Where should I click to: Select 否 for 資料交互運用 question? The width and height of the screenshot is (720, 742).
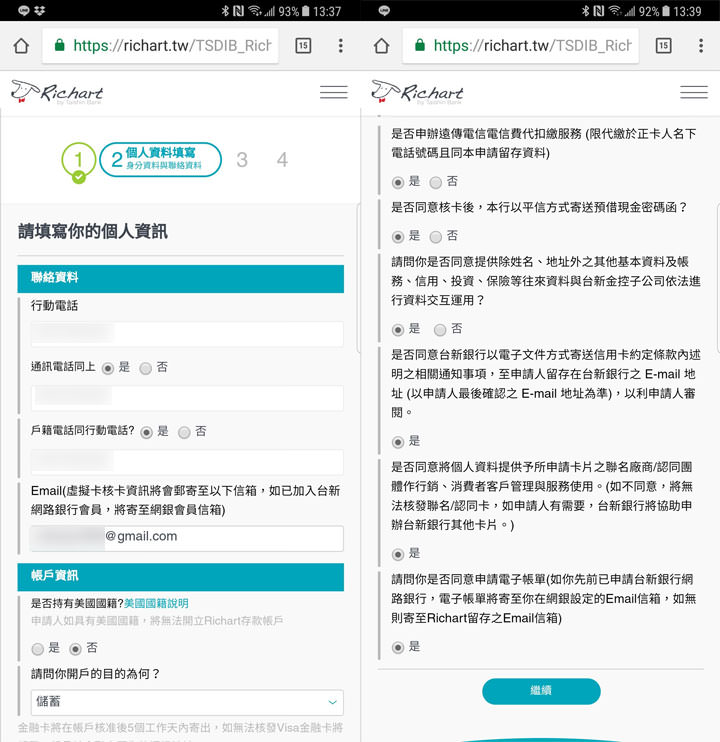click(440, 330)
